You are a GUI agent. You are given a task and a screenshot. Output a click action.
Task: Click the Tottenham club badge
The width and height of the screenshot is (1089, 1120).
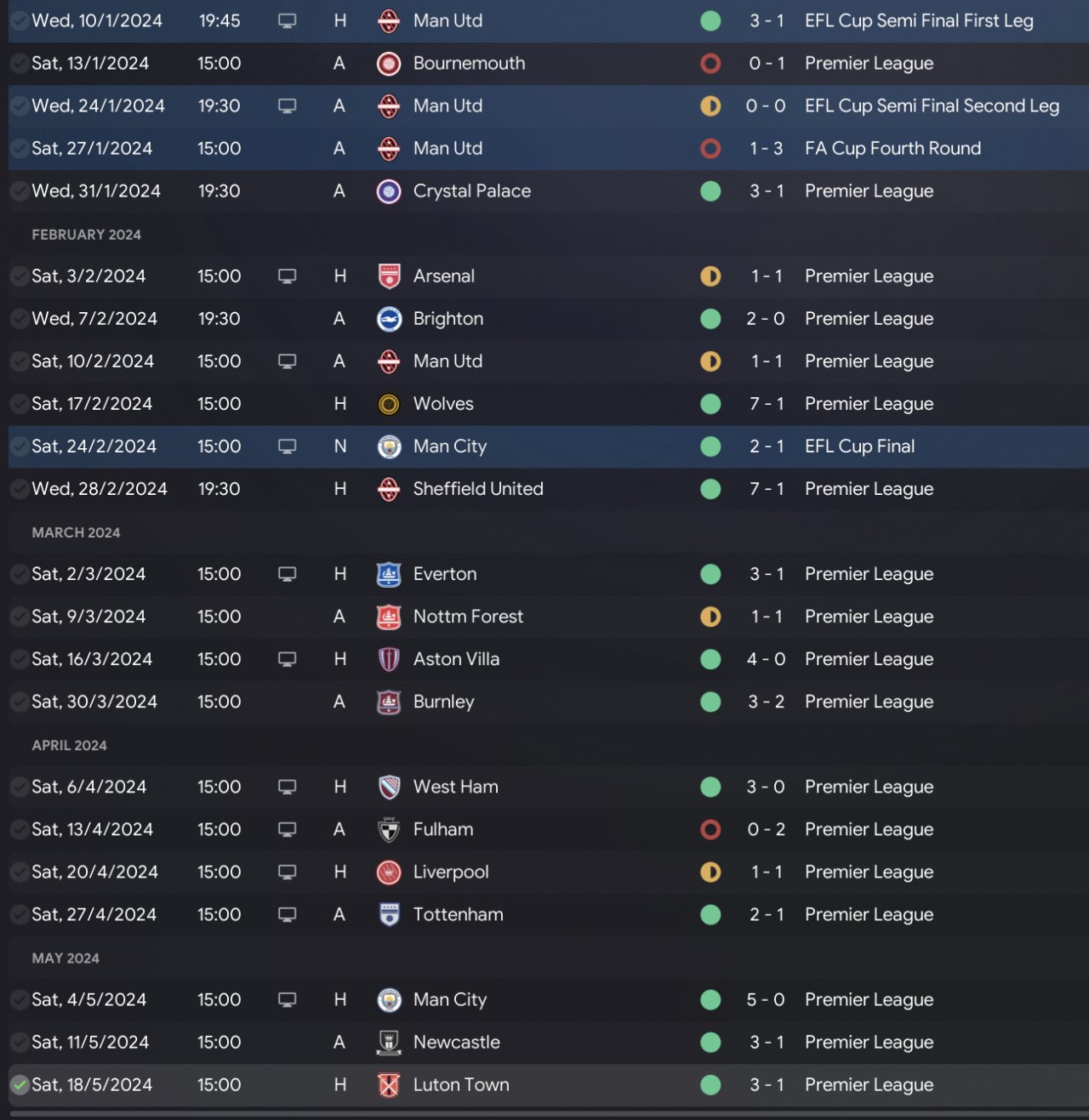tap(389, 914)
